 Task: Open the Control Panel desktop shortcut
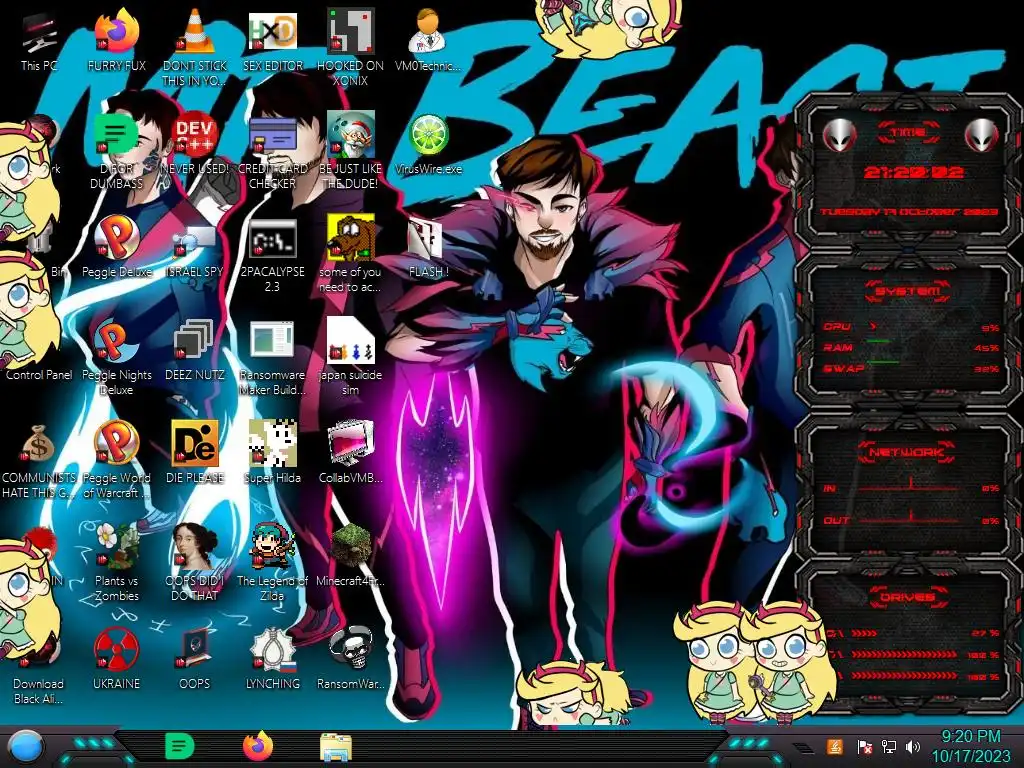[x=39, y=375]
